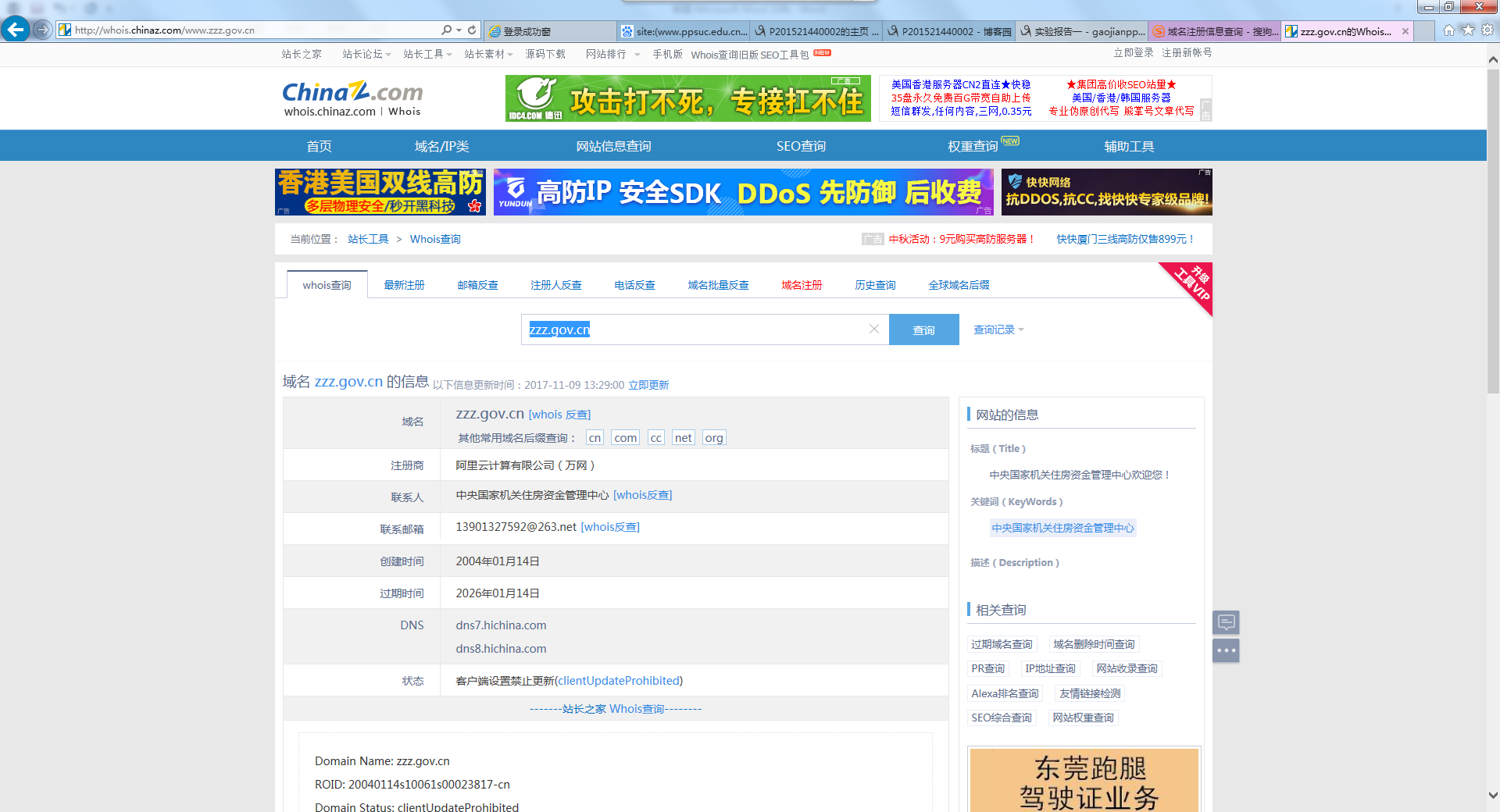The width and height of the screenshot is (1500, 812).
Task: Click the 立即更新 link
Action: [649, 385]
